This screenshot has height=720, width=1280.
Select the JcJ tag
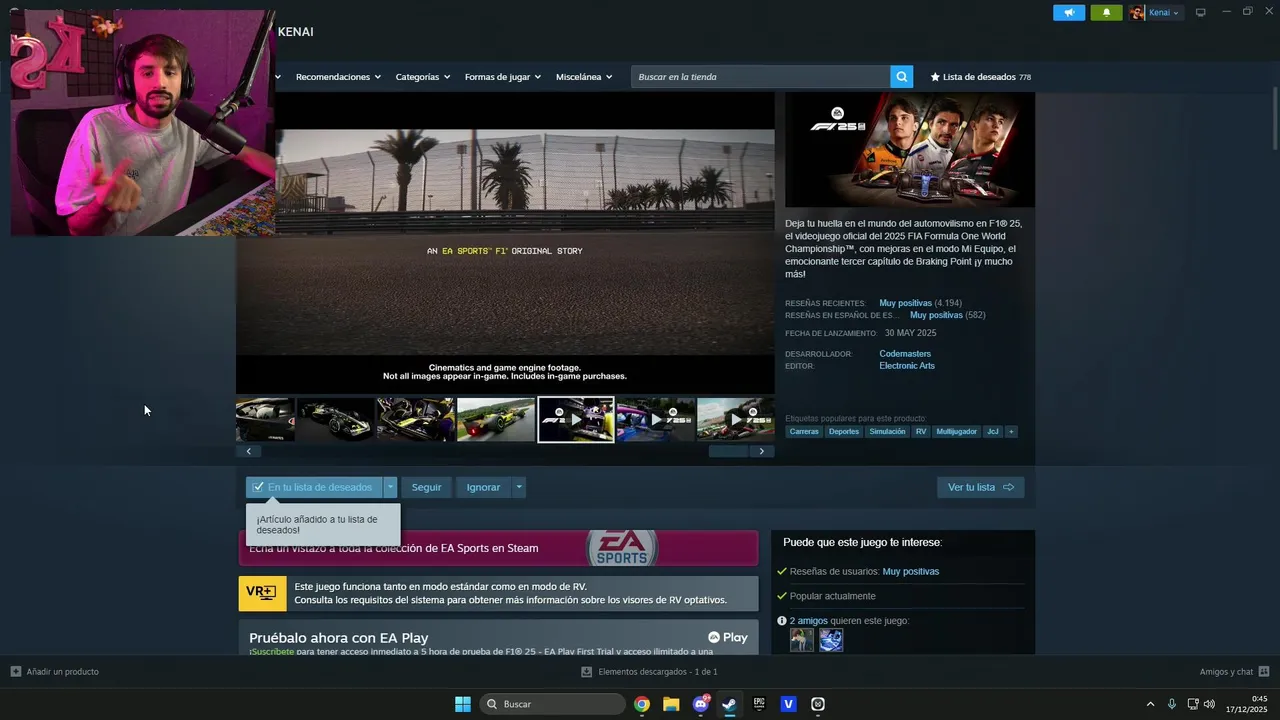pos(993,432)
